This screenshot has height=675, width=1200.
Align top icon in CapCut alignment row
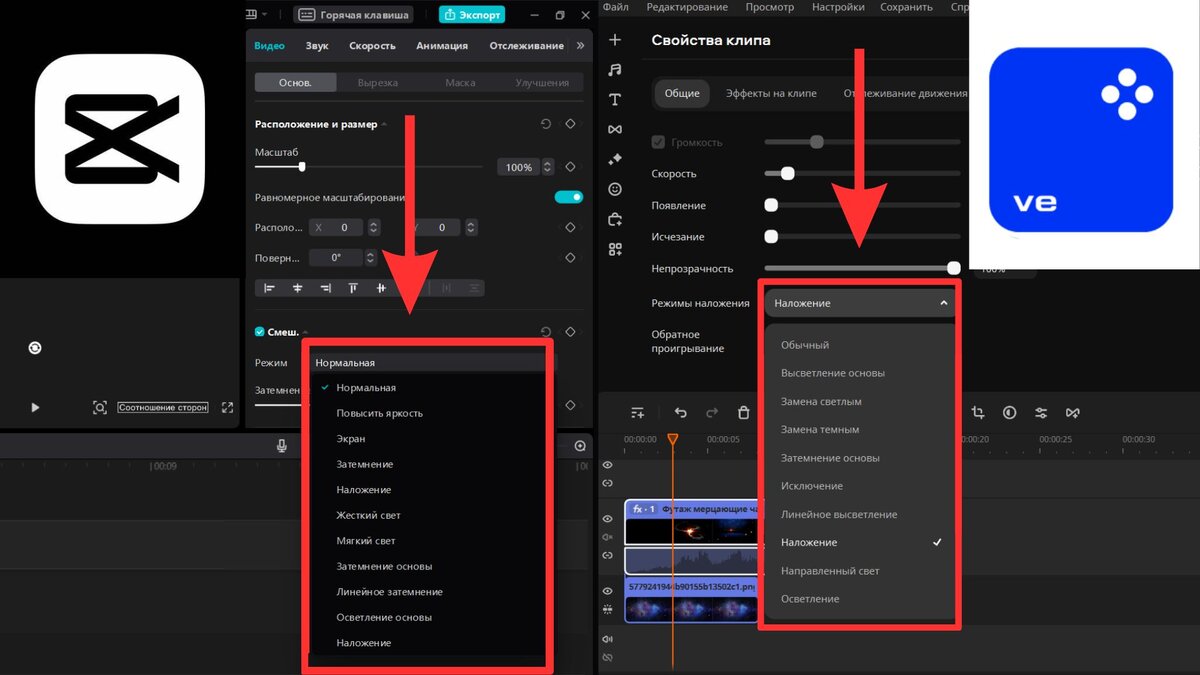coord(353,288)
